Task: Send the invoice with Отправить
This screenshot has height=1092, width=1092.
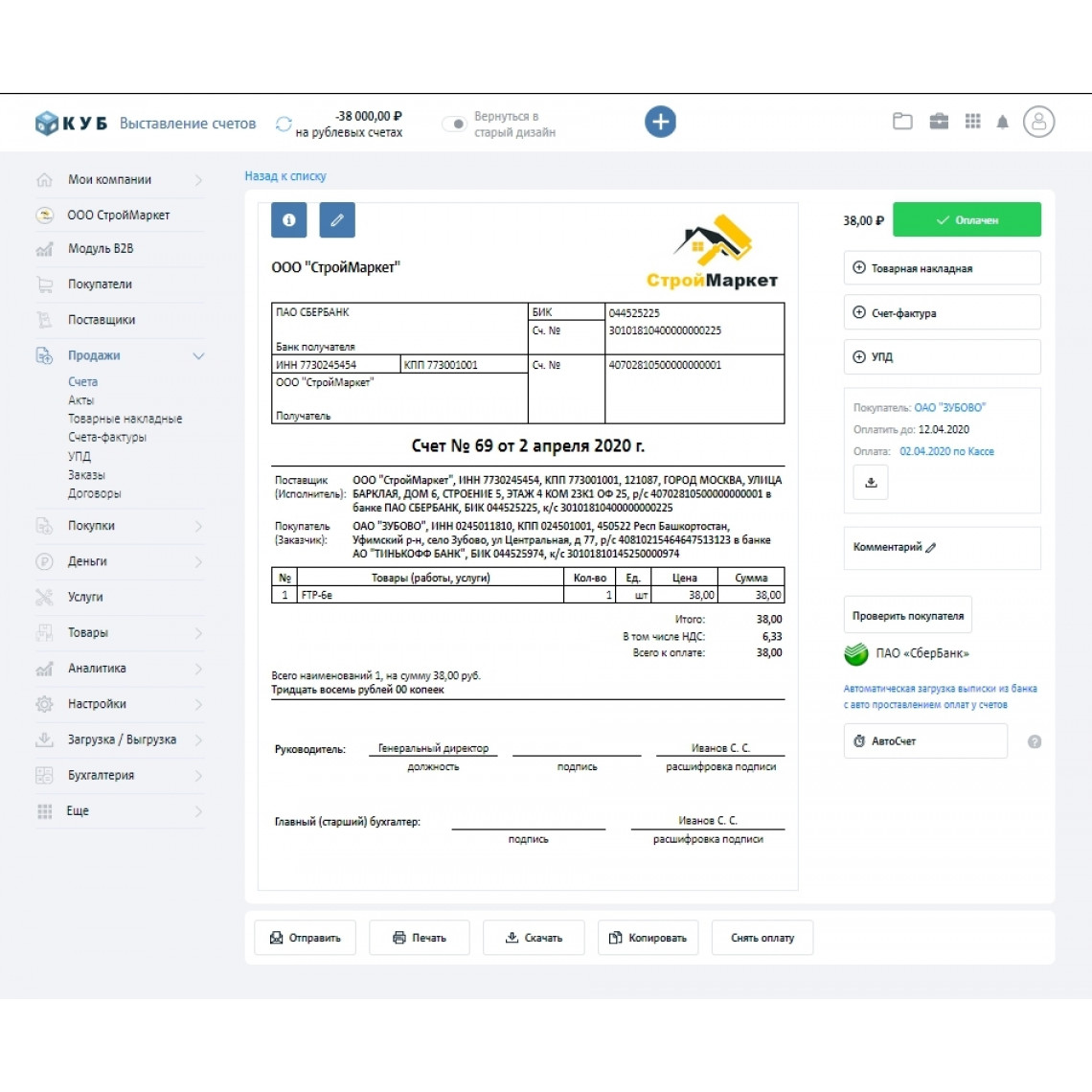Action: click(305, 938)
